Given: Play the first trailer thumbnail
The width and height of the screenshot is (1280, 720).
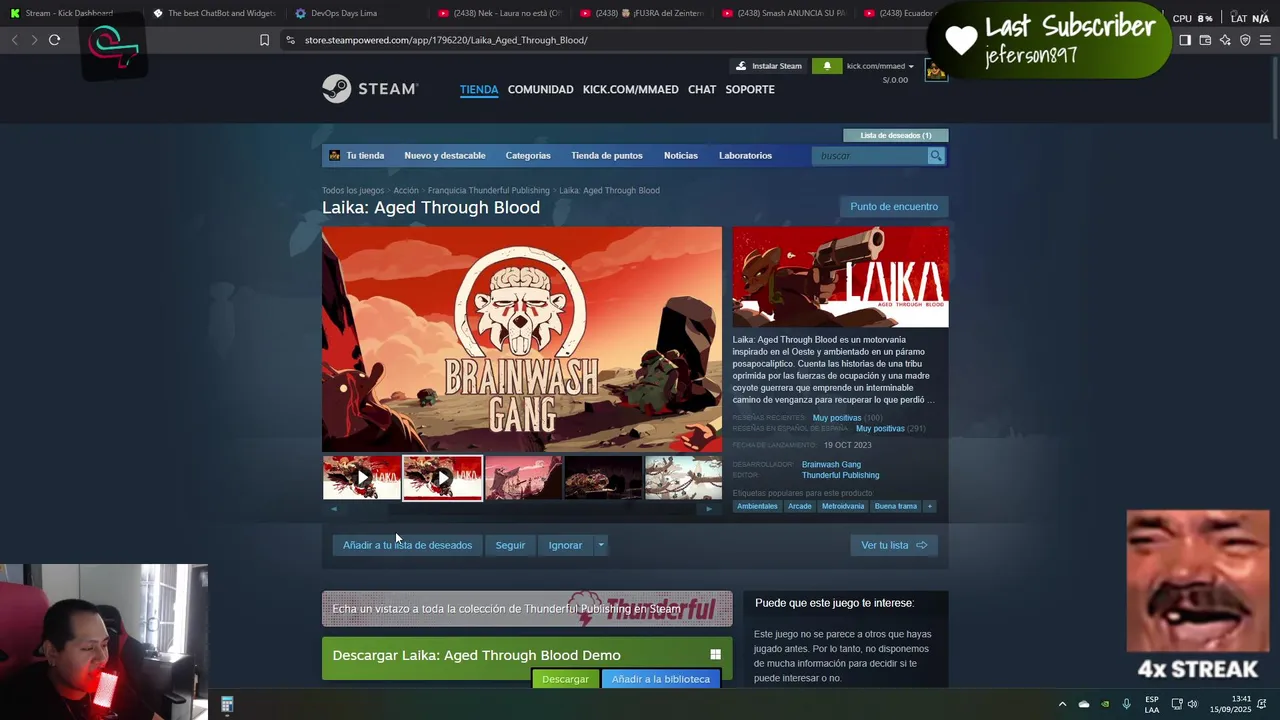Looking at the screenshot, I should tap(362, 478).
